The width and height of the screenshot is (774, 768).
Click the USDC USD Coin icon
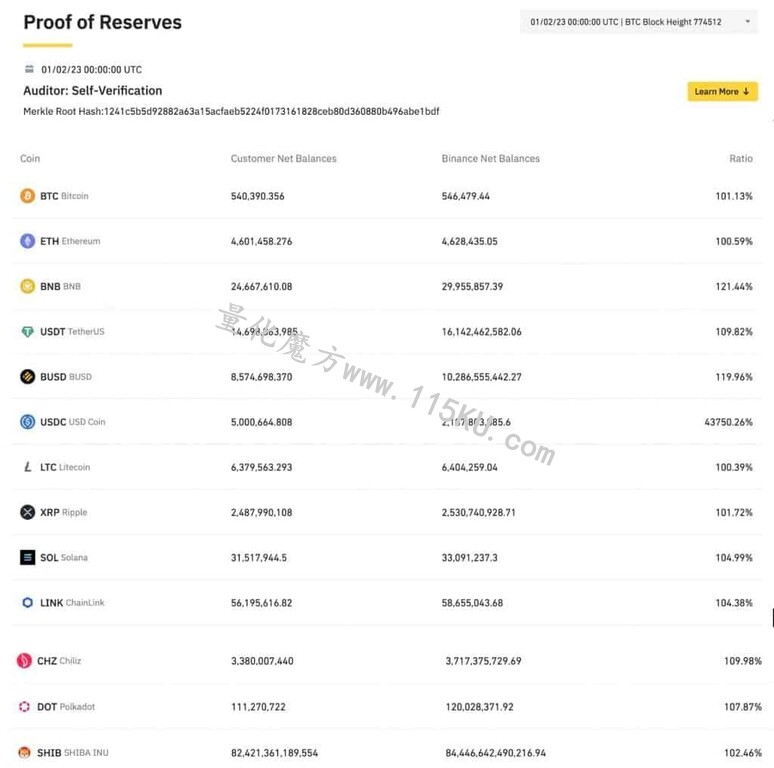click(28, 422)
